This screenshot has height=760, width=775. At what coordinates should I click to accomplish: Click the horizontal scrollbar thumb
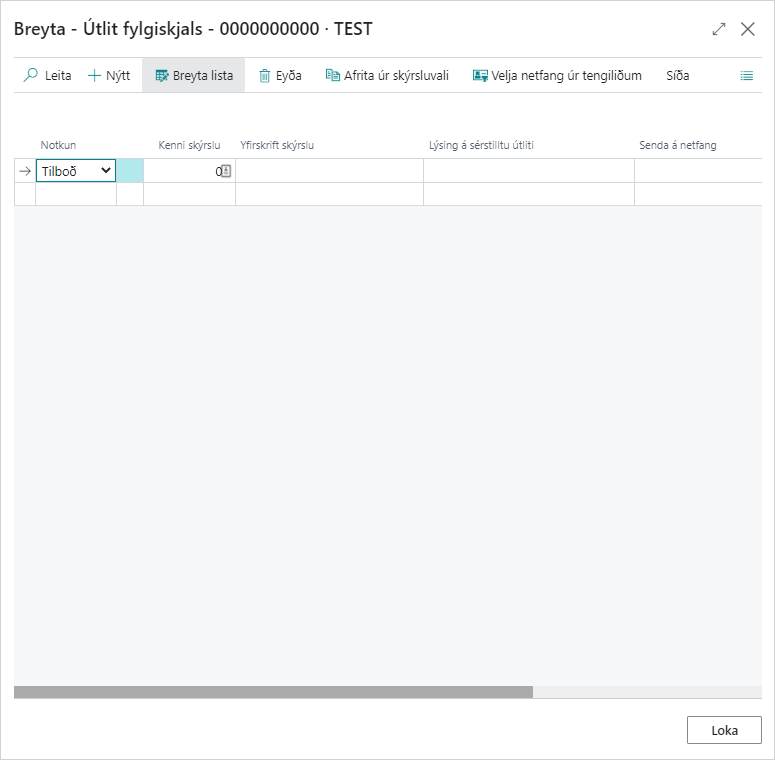273,692
